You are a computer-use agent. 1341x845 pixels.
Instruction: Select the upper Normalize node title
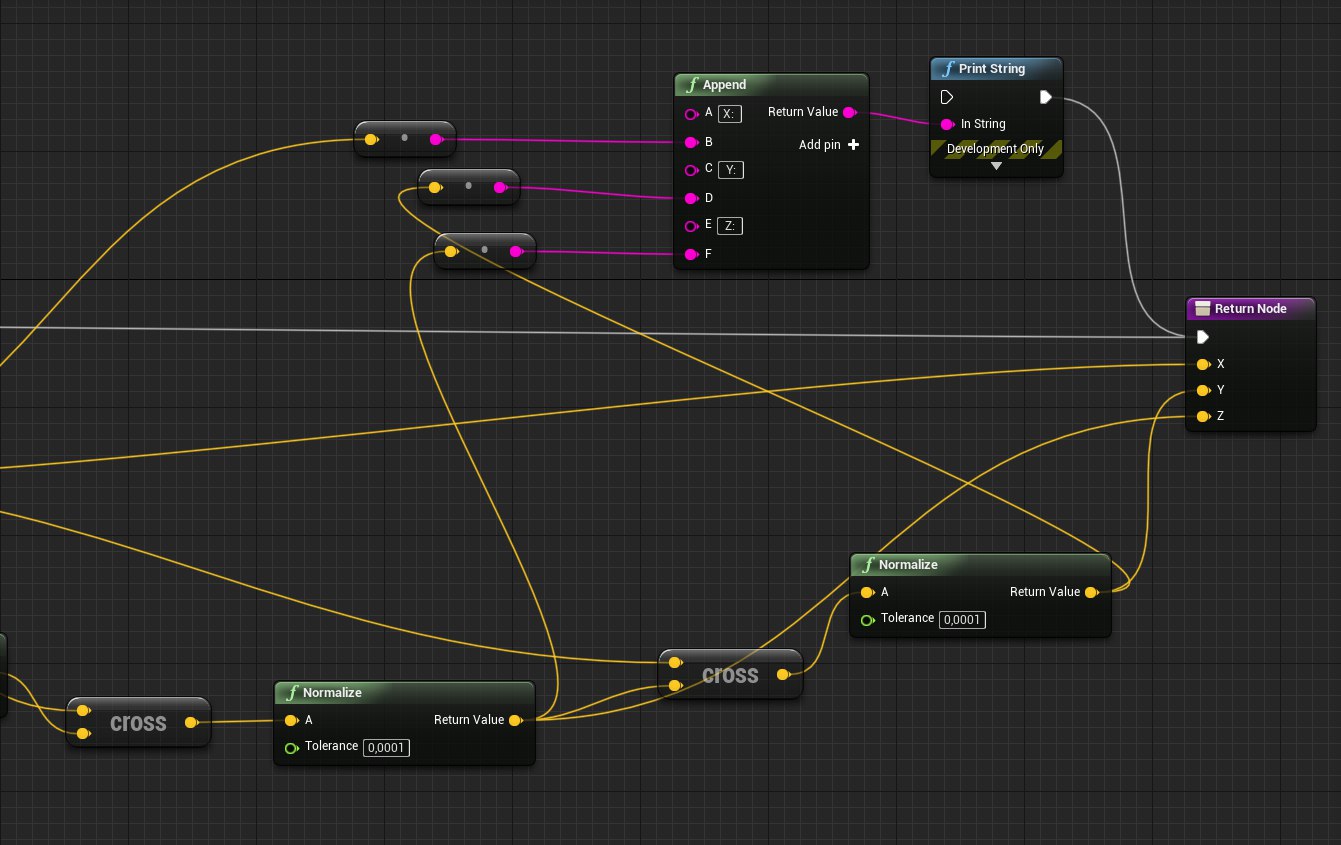pyautogui.click(x=908, y=565)
